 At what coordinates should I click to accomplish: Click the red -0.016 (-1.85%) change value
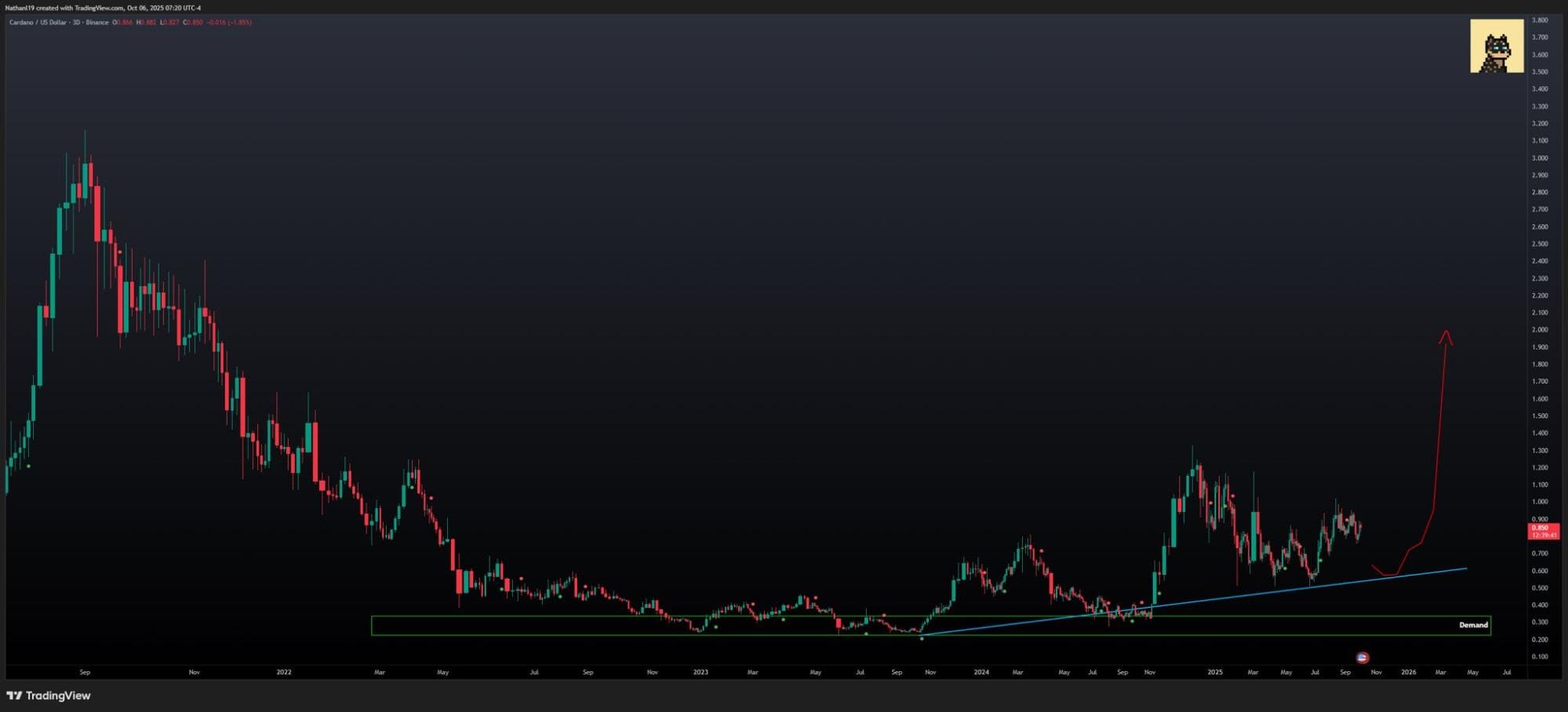(229, 22)
